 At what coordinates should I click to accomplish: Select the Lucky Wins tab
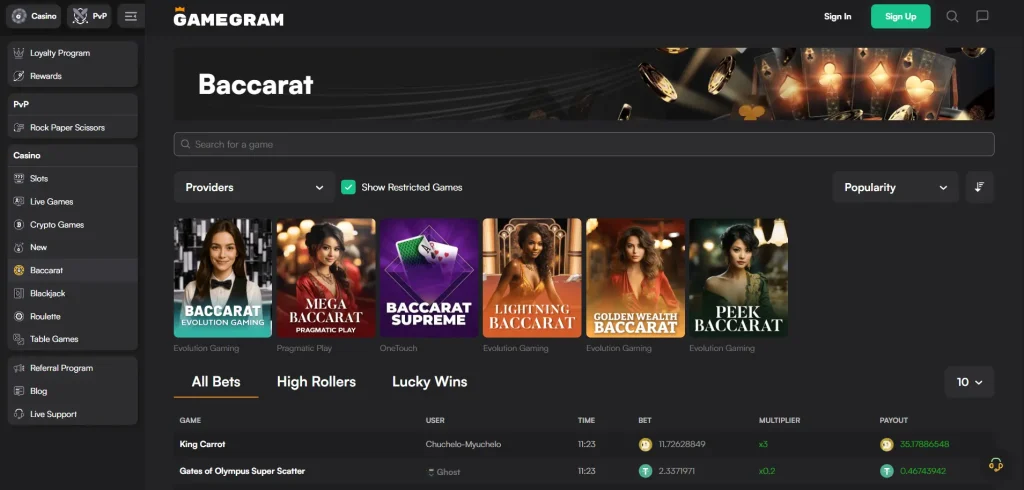coord(429,382)
